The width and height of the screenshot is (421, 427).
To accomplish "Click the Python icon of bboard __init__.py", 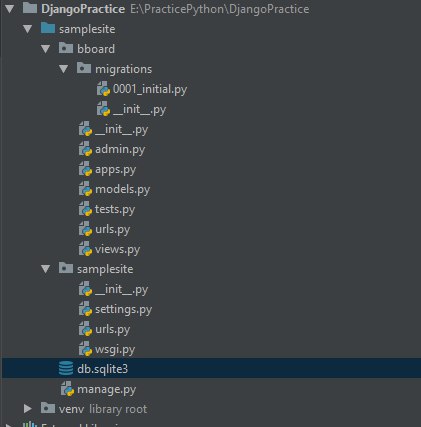I will coord(85,129).
